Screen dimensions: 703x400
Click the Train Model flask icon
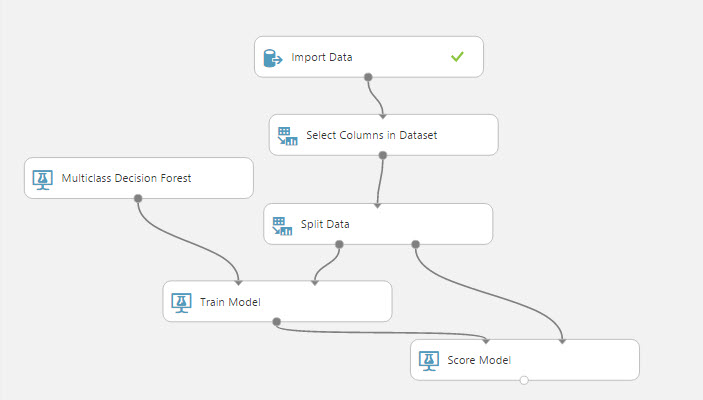(x=181, y=301)
